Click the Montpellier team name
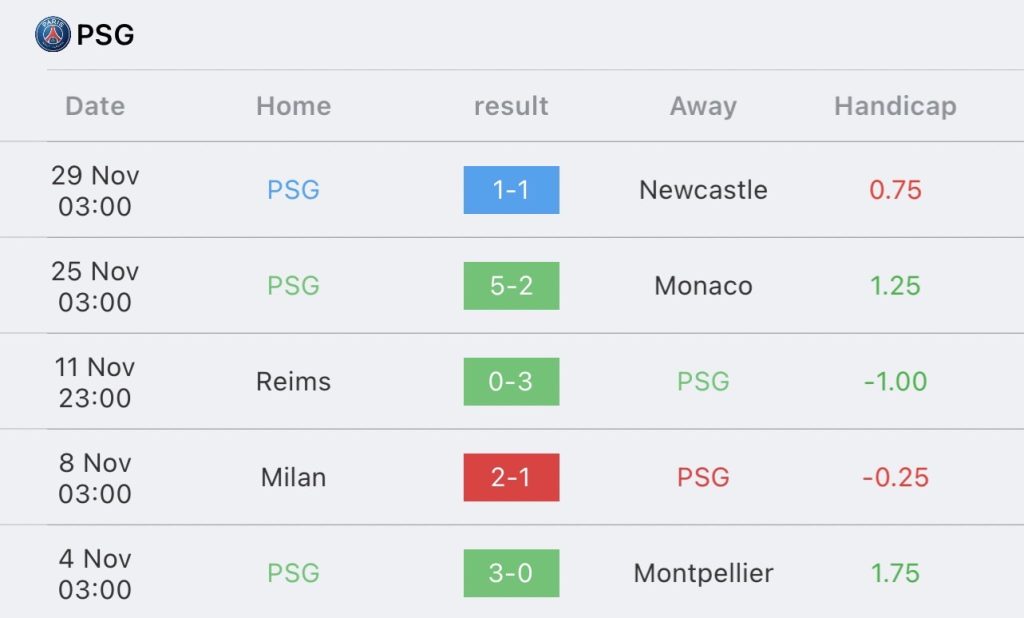This screenshot has width=1024, height=618. 703,574
